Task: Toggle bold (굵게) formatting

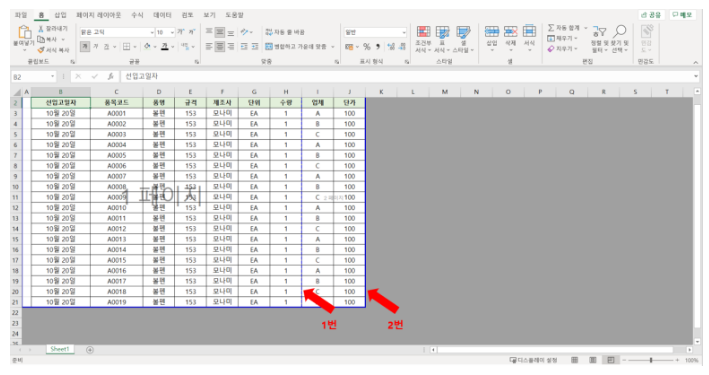Action: tap(85, 46)
